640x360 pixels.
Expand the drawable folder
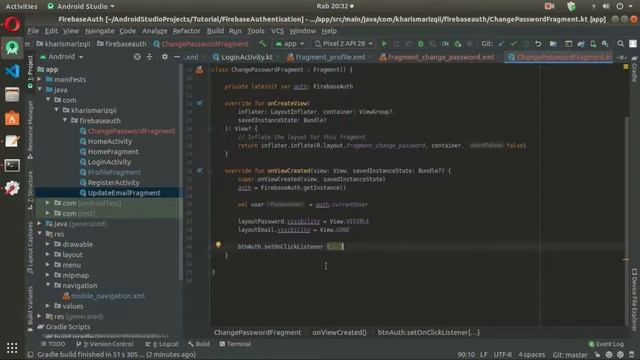48,244
